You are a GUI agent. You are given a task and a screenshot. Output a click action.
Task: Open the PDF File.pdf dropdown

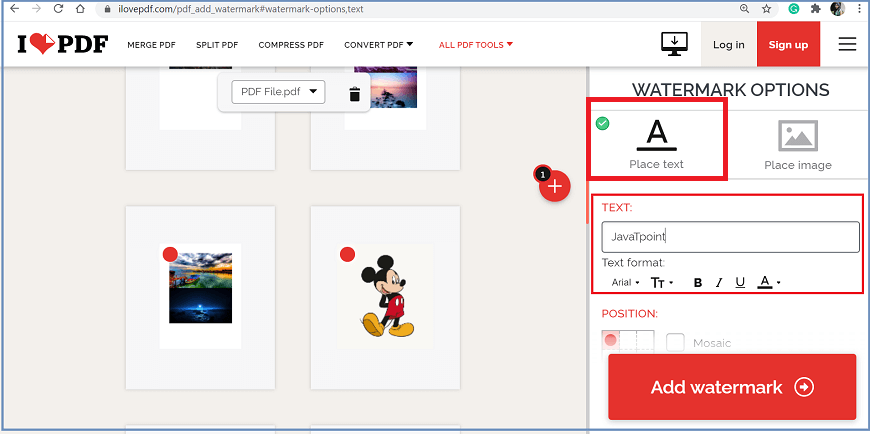(x=279, y=92)
